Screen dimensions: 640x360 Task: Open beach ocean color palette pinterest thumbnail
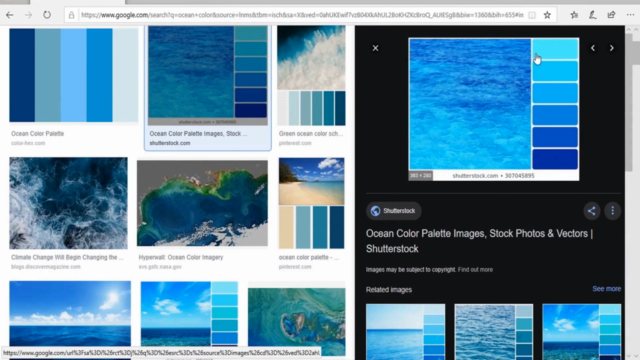tap(311, 203)
